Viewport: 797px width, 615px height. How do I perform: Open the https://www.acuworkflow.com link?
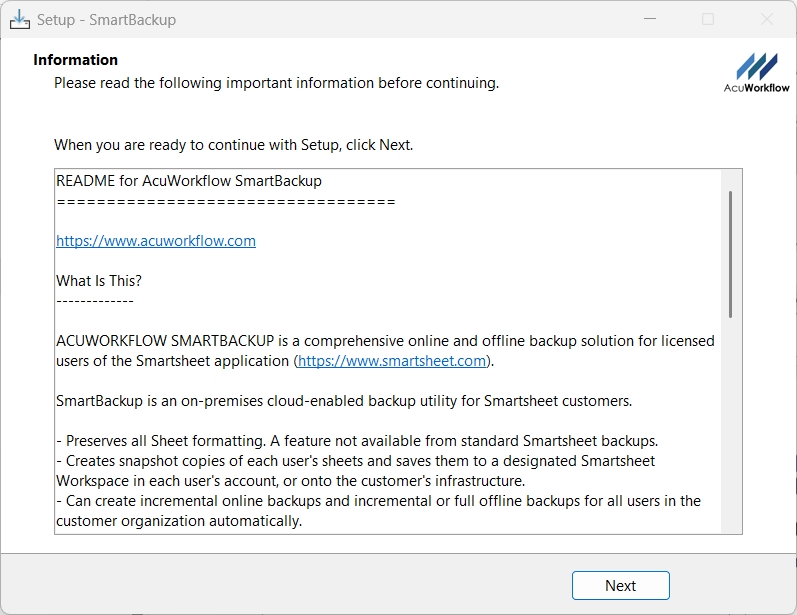(156, 241)
